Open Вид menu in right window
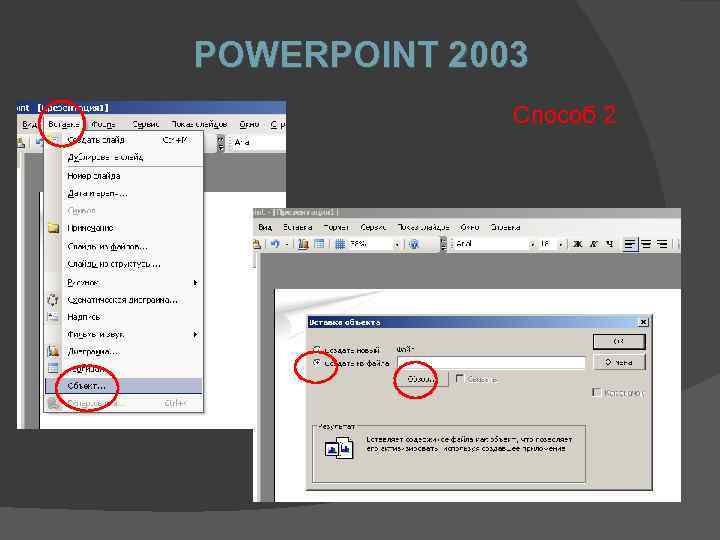The height and width of the screenshot is (540, 720). tap(265, 227)
